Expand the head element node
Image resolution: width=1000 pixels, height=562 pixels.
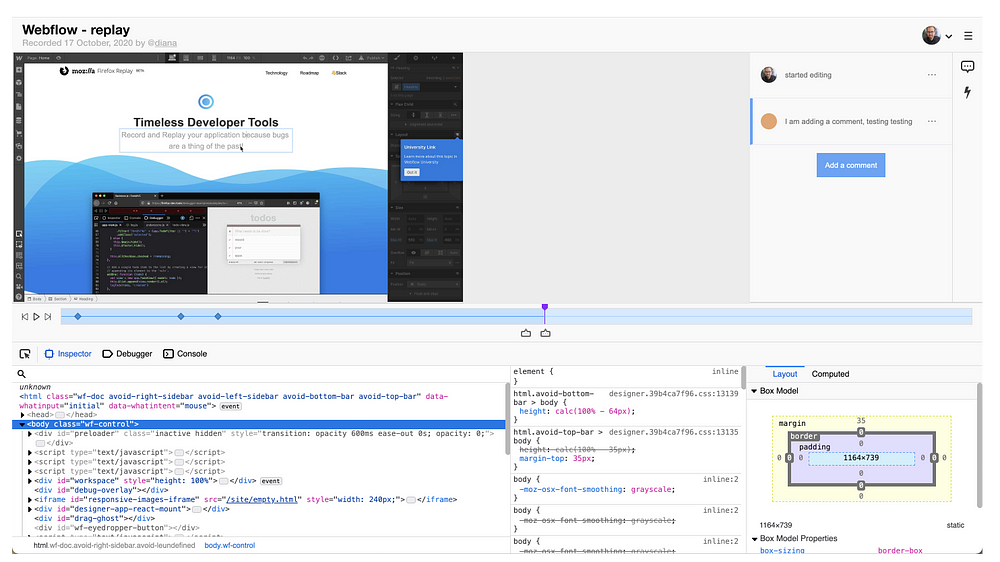22,415
